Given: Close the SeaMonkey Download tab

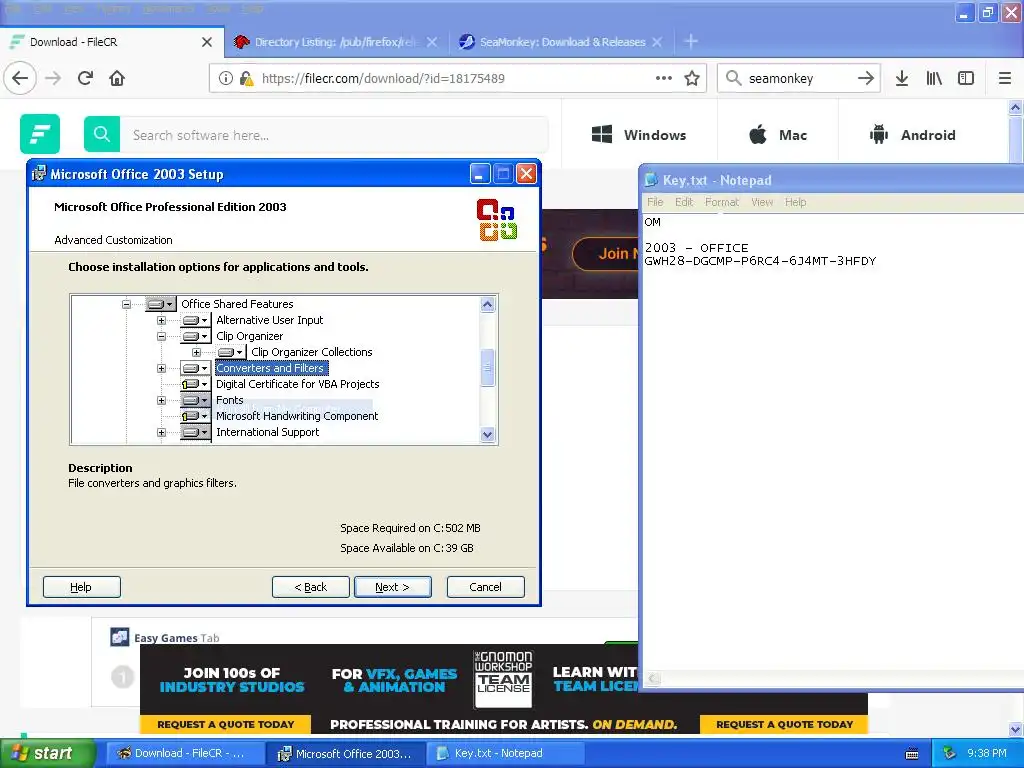Looking at the screenshot, I should [657, 42].
